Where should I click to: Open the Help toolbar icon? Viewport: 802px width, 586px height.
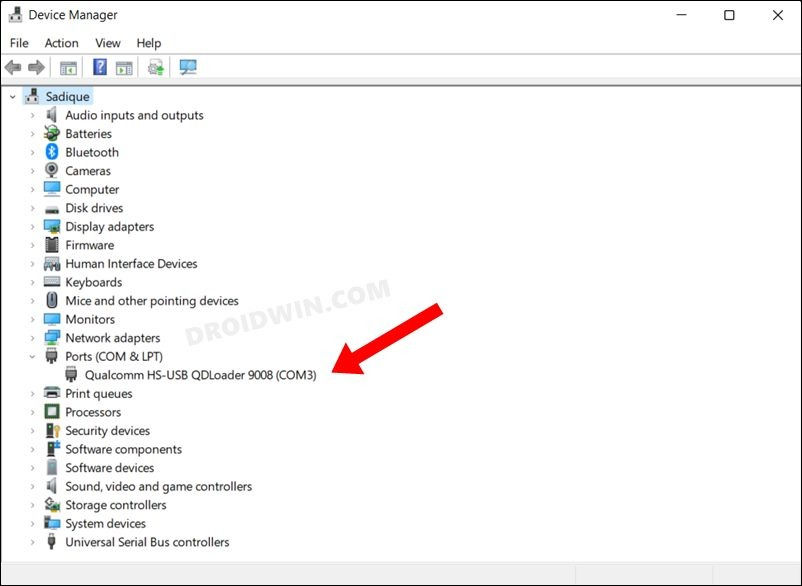click(100, 67)
